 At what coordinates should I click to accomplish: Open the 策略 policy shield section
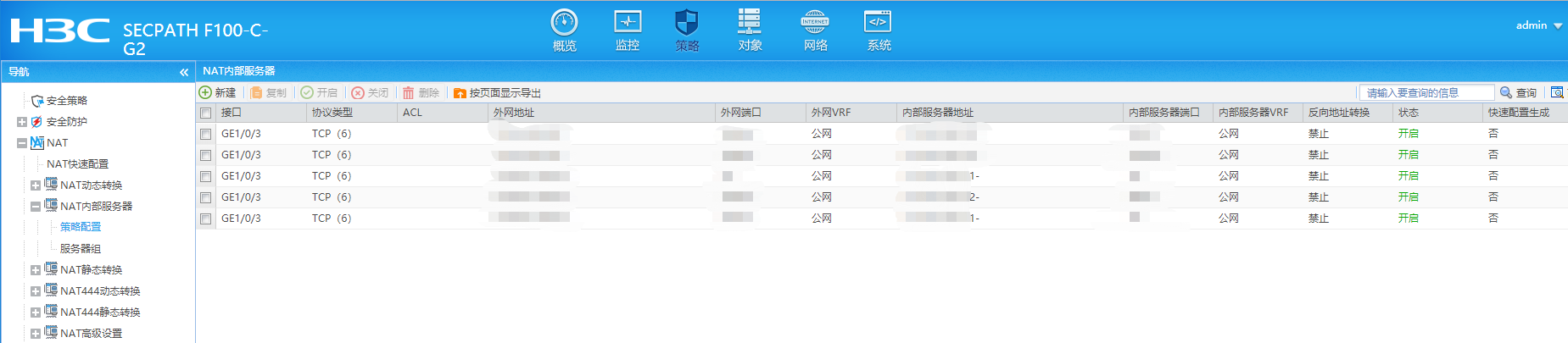pos(687,30)
